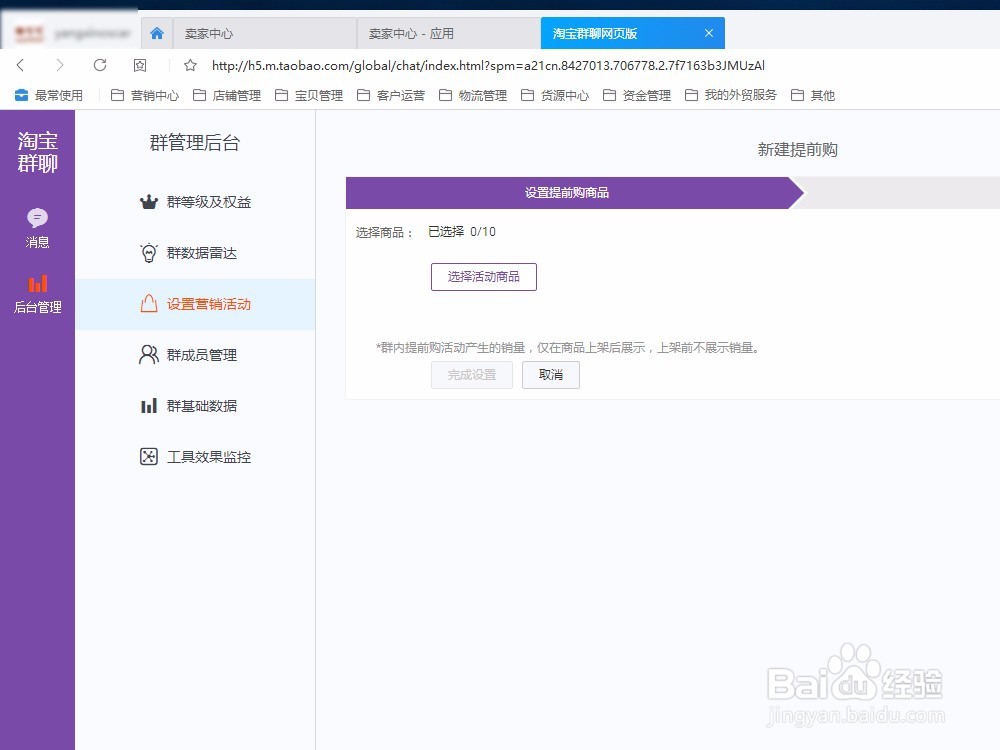Click the 工具效果监控 monitor icon
The height and width of the screenshot is (750, 1000).
[147, 456]
